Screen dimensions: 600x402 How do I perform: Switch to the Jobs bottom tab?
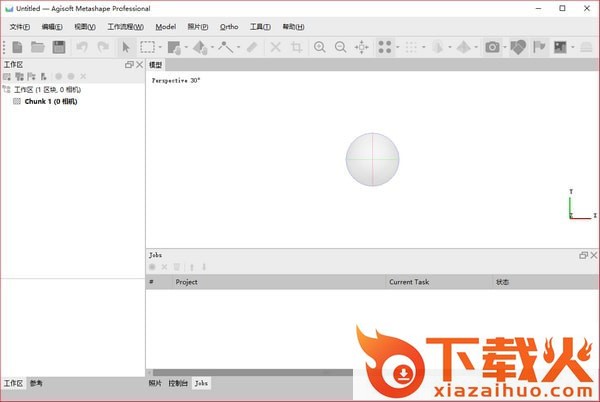pos(201,383)
